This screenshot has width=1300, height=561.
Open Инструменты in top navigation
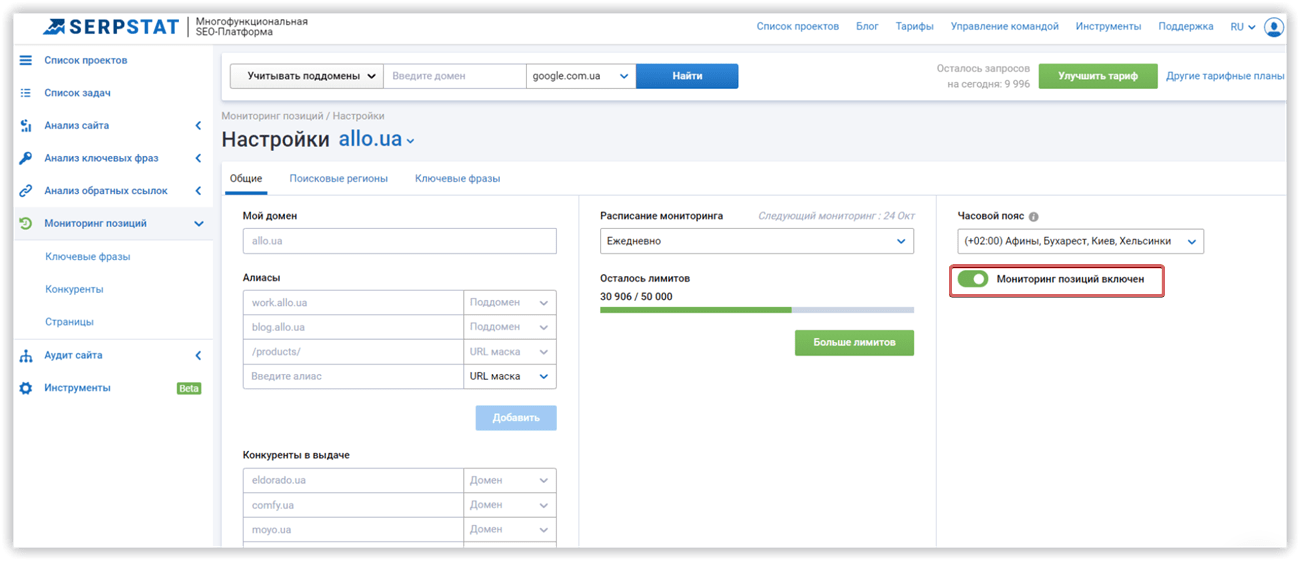tap(1109, 27)
